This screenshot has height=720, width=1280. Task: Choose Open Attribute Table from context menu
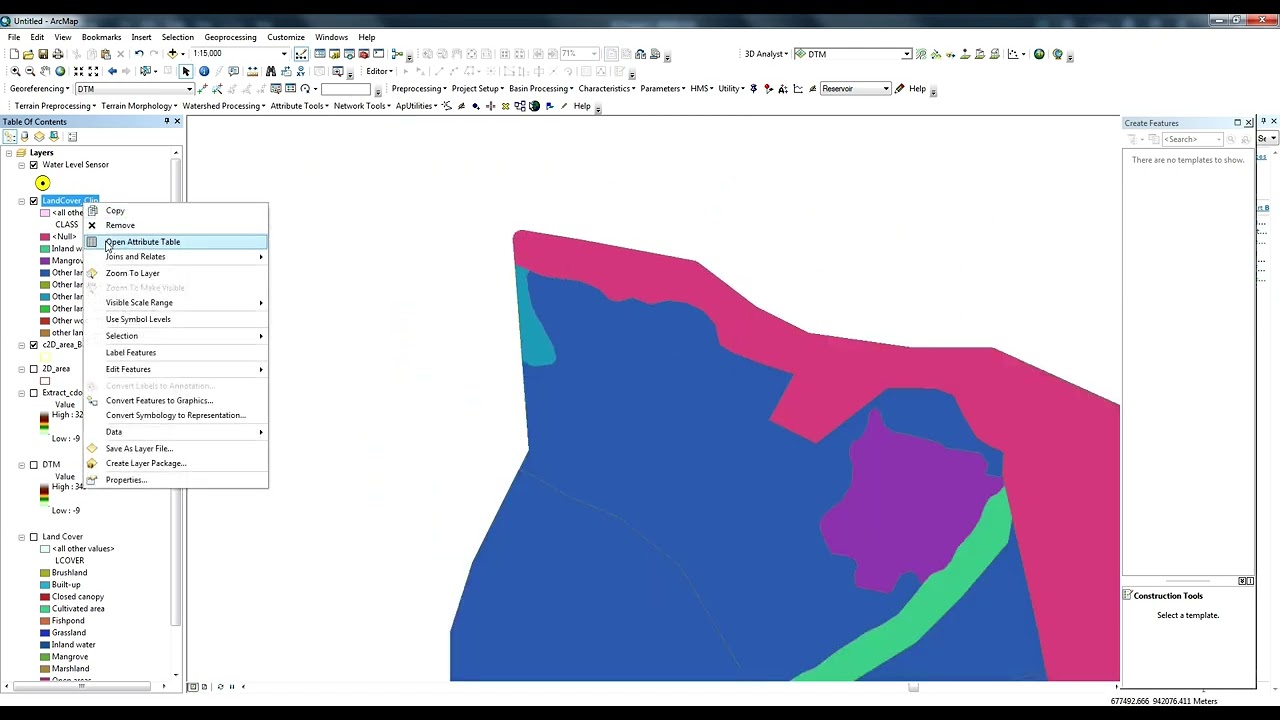[175, 242]
